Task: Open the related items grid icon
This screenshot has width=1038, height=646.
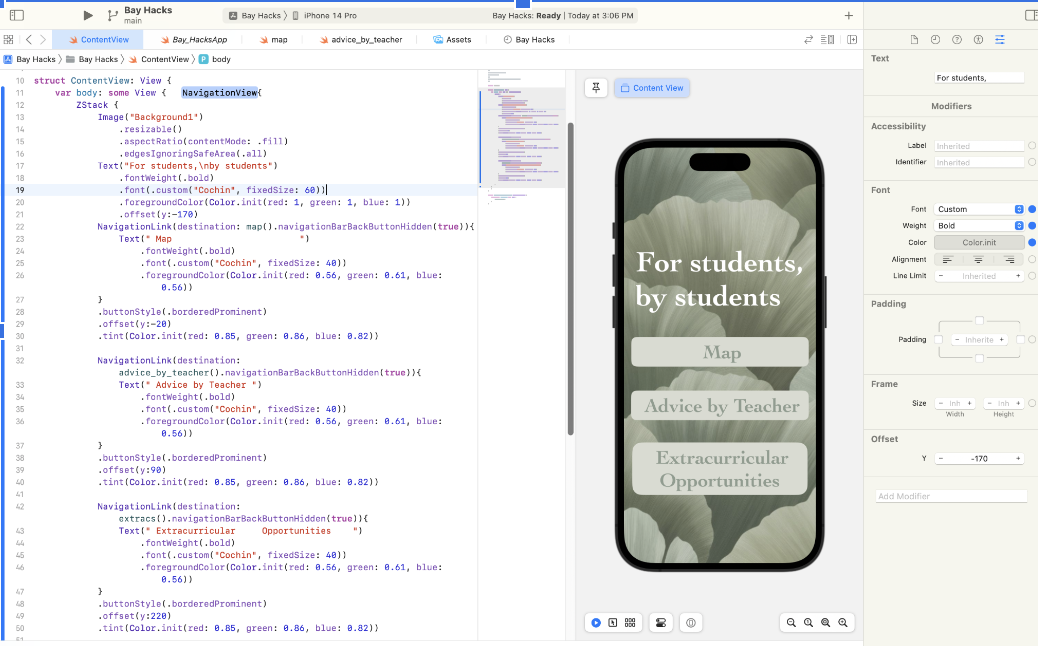Action: [9, 40]
